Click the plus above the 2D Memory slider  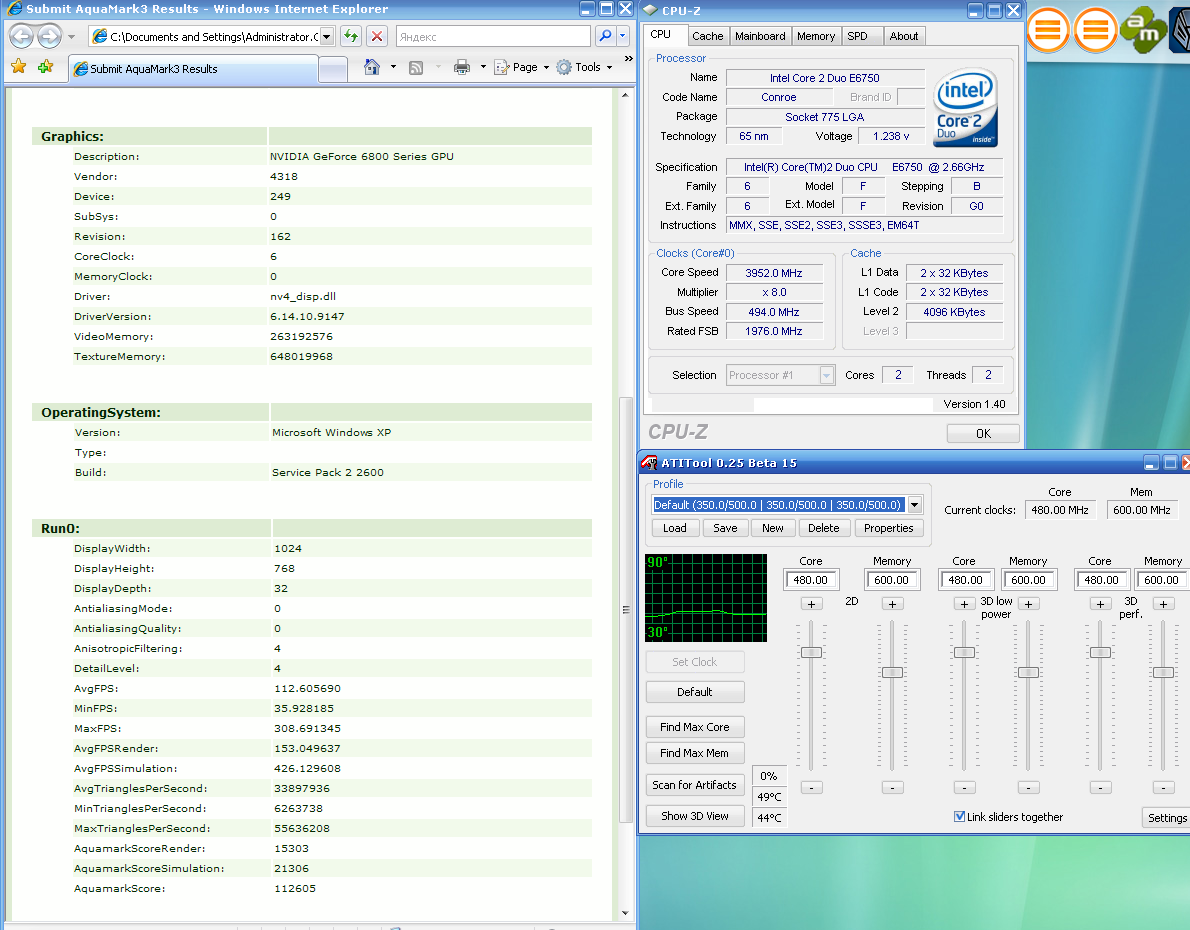coord(892,604)
